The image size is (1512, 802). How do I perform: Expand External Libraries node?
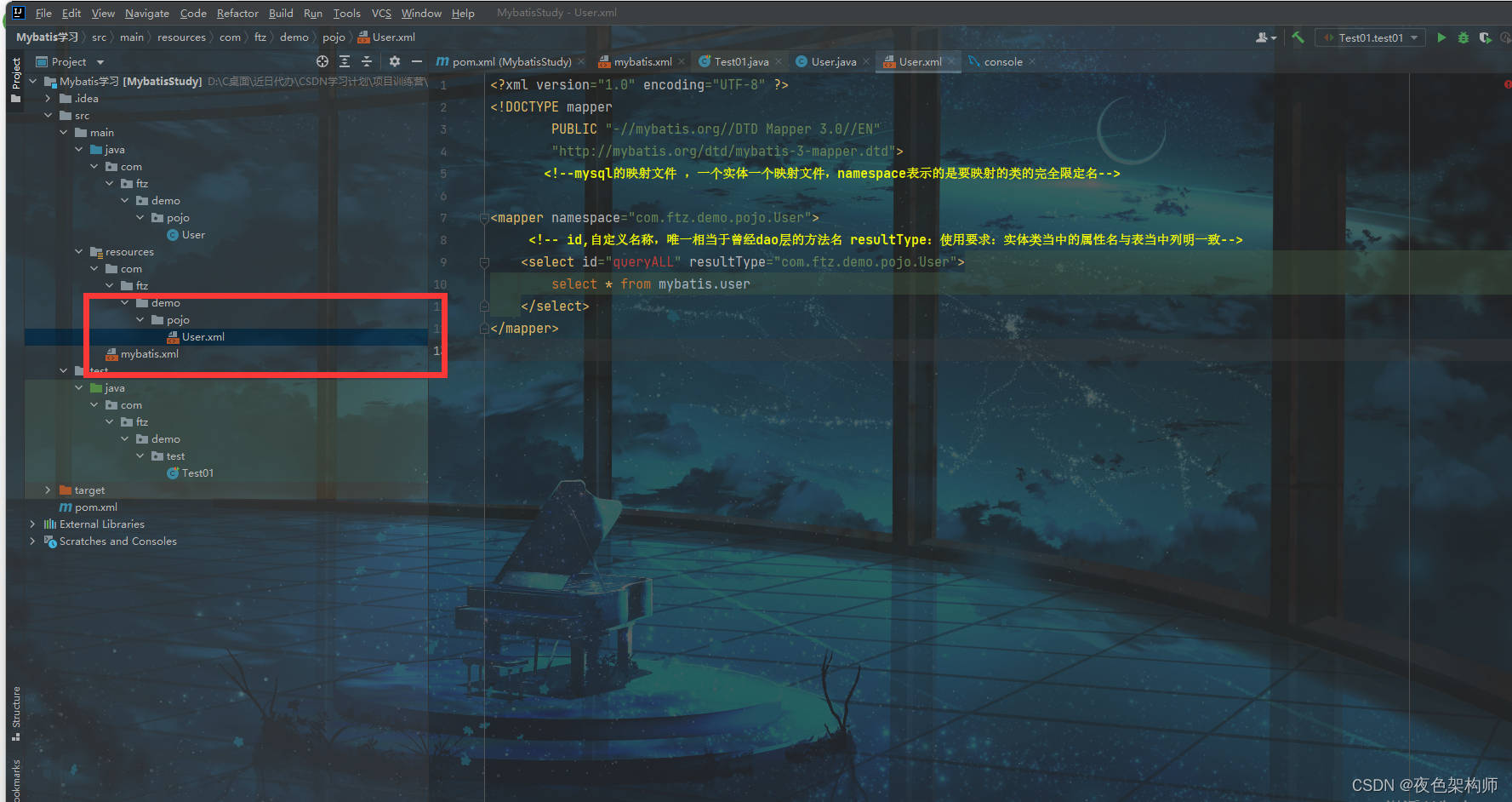33,524
